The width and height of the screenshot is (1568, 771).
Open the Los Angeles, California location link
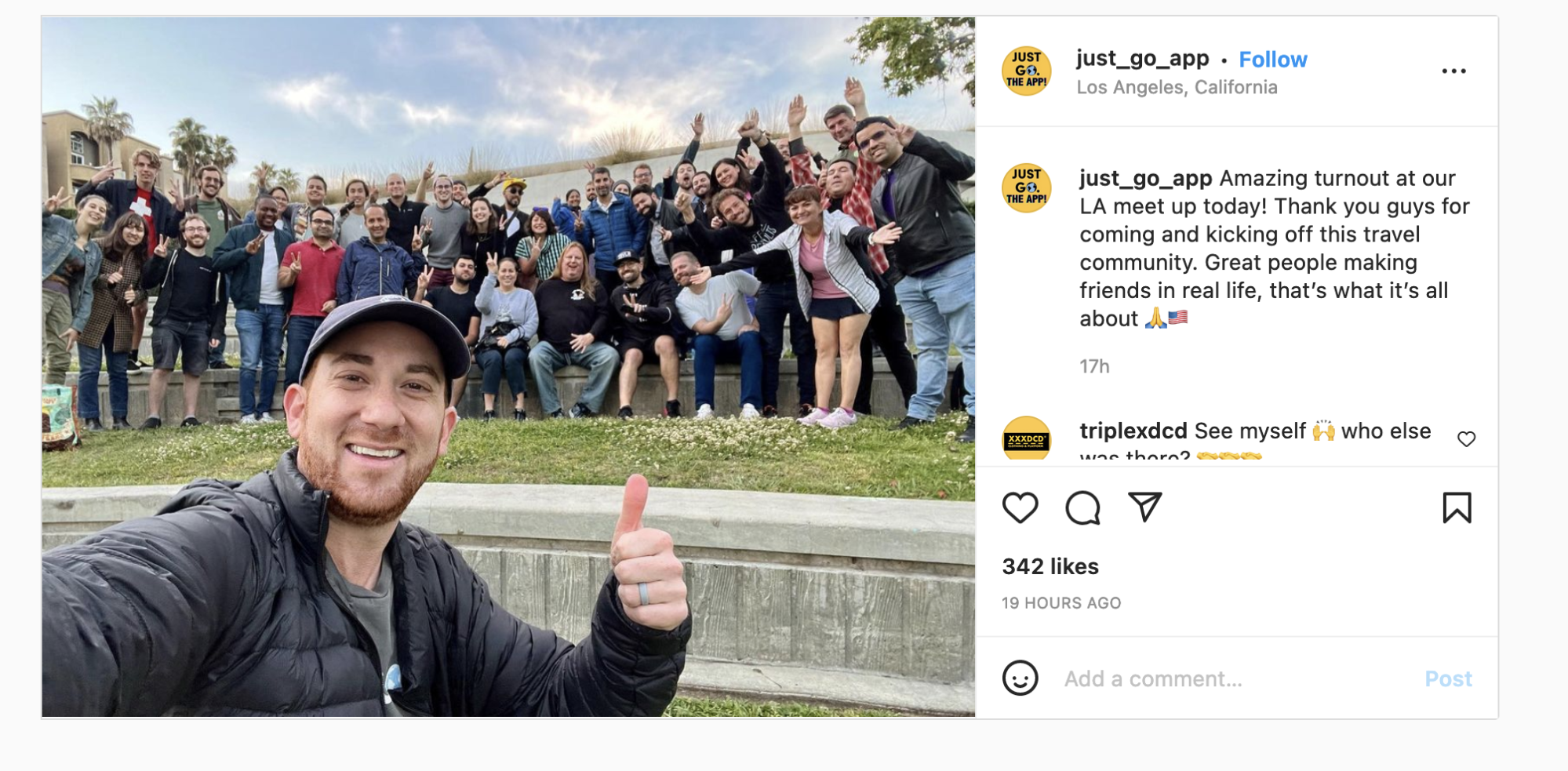(x=1177, y=87)
